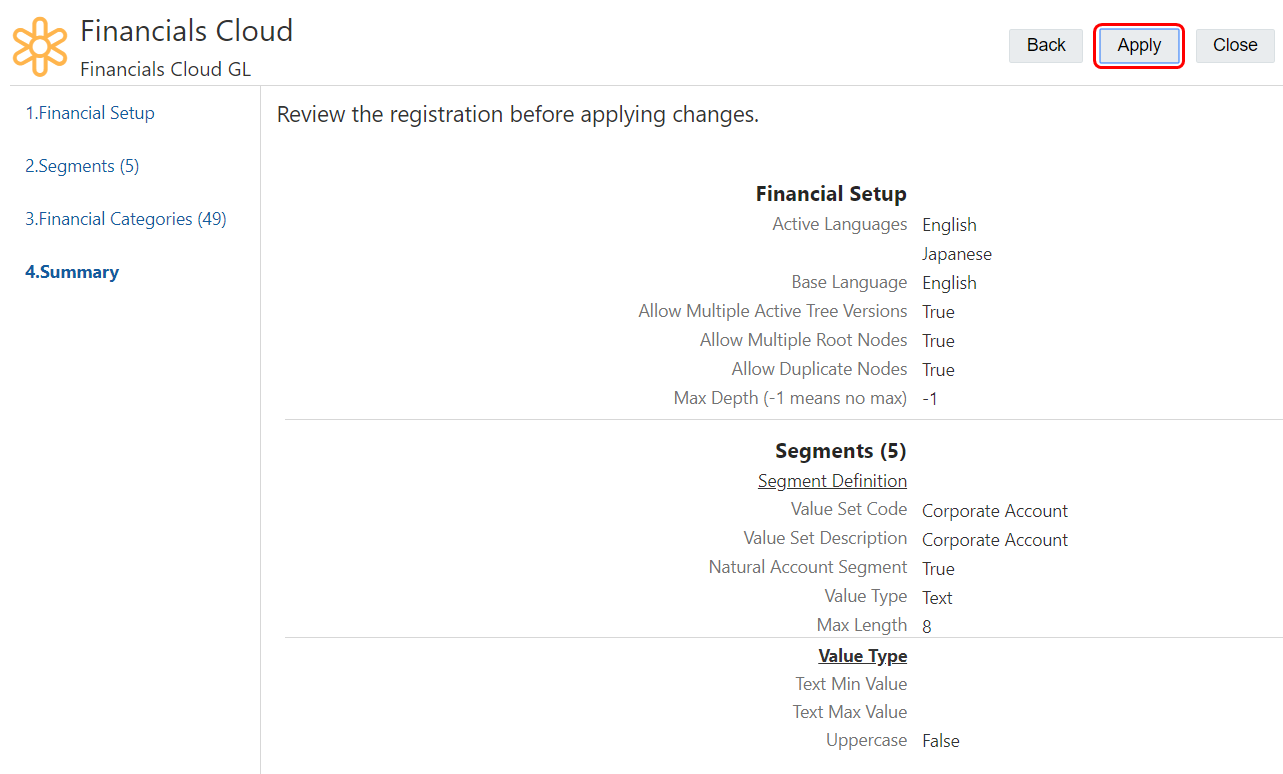Click the Review the registration instruction text
Viewport: 1283px width, 774px height.
point(518,115)
